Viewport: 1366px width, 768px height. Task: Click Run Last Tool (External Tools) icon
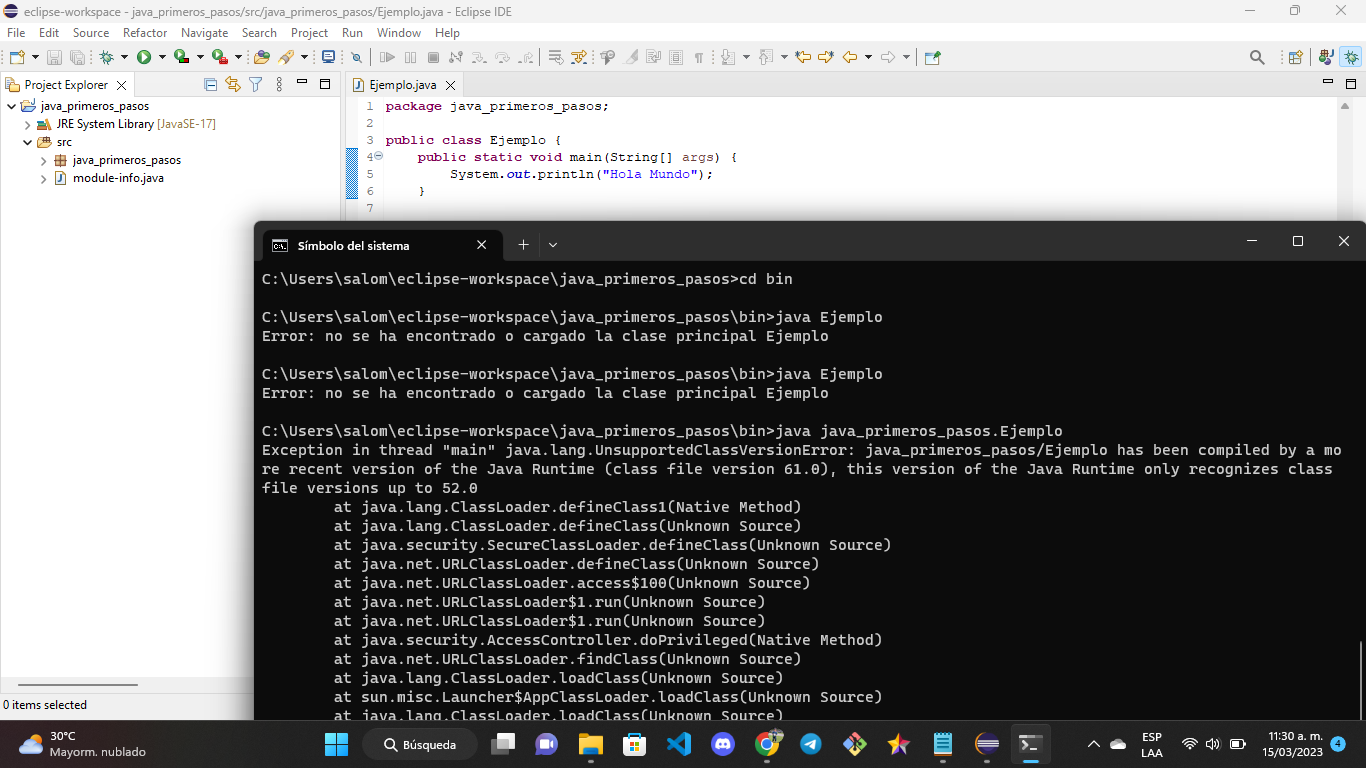[x=219, y=57]
